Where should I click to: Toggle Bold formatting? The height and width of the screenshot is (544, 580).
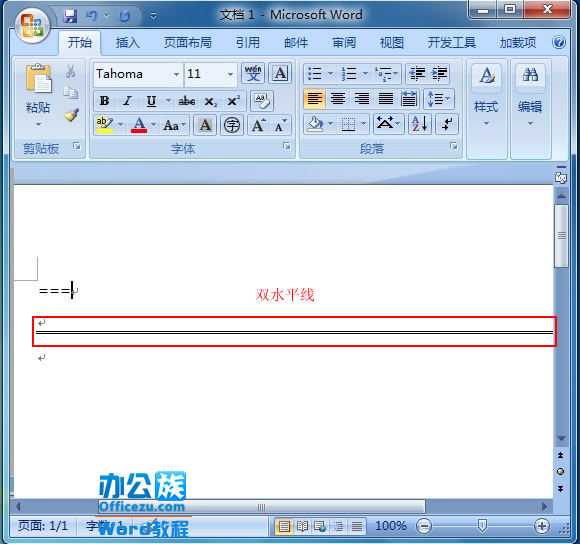coord(105,101)
